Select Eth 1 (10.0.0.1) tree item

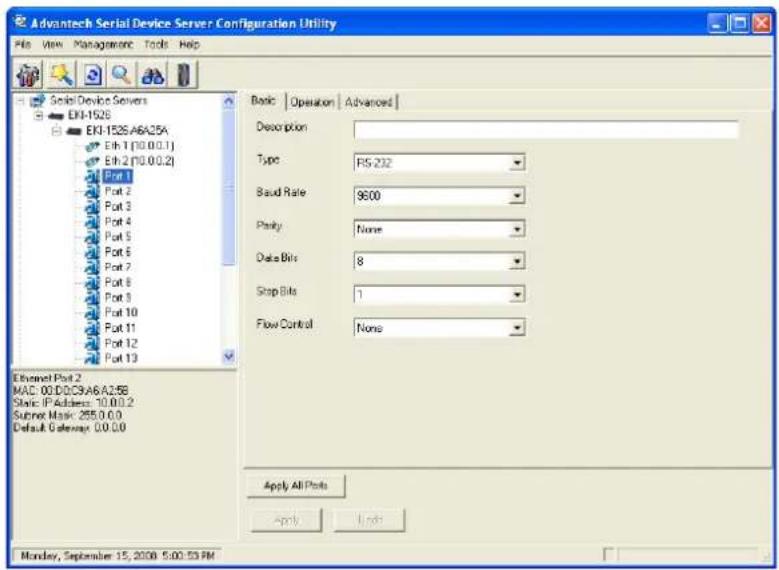point(139,146)
